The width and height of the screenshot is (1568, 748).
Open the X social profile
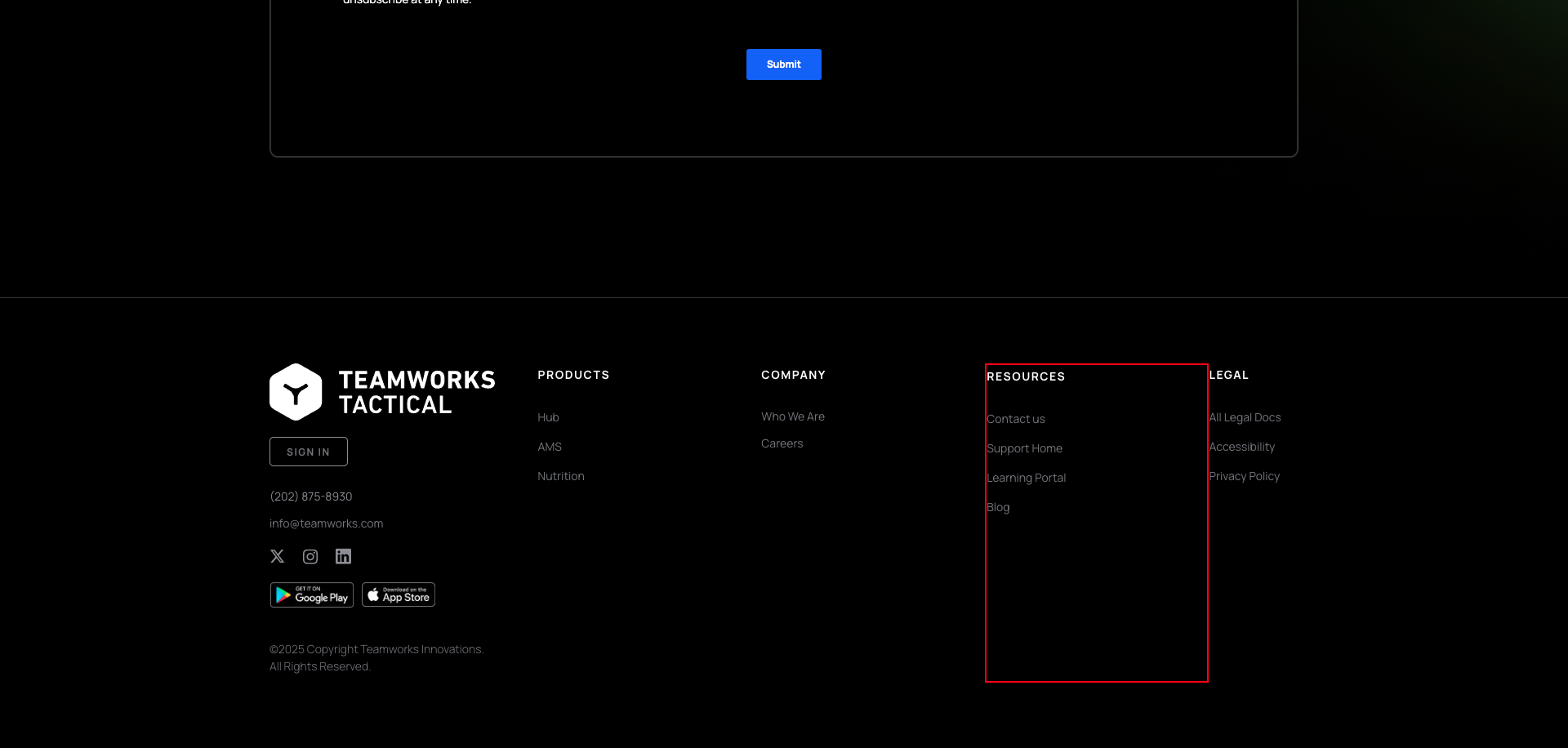coord(277,556)
